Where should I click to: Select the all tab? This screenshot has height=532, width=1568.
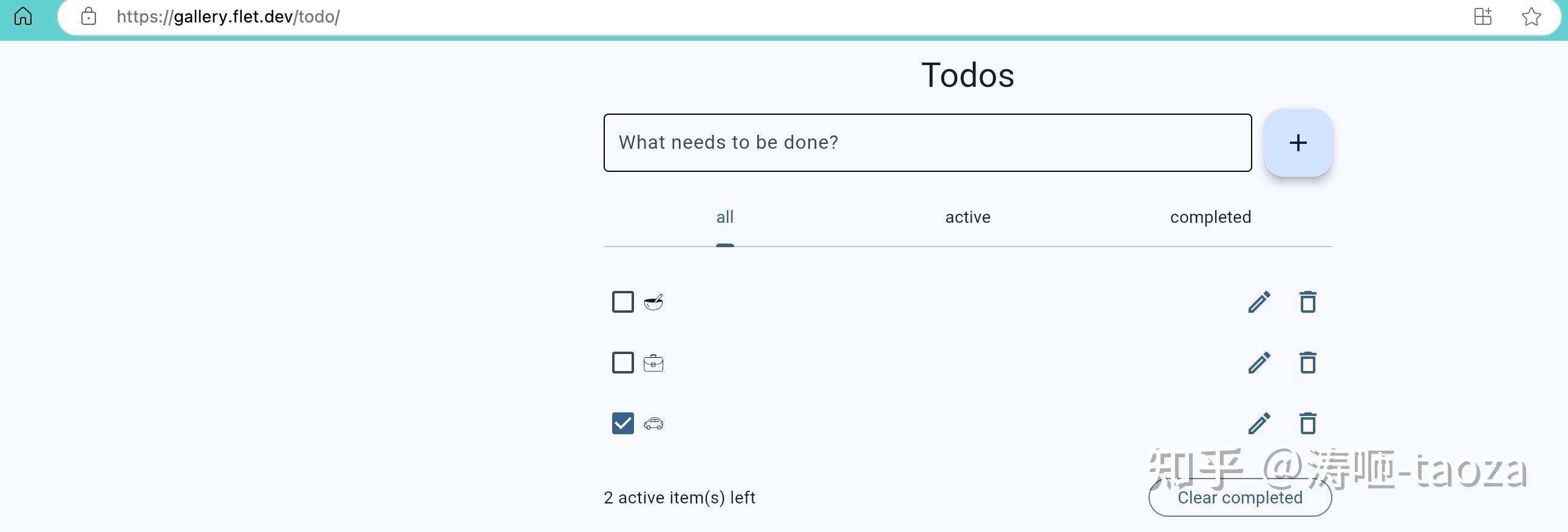coord(724,217)
